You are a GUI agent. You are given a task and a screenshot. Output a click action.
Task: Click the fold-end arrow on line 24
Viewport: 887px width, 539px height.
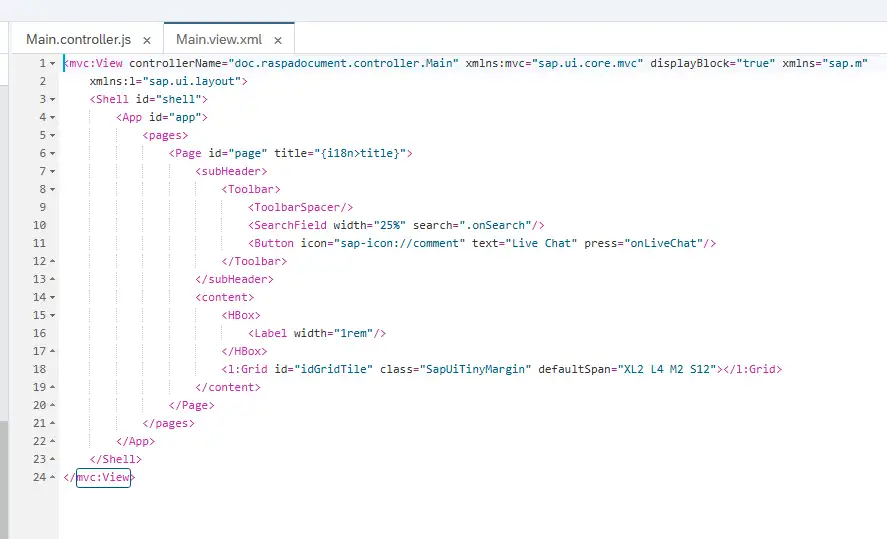53,478
